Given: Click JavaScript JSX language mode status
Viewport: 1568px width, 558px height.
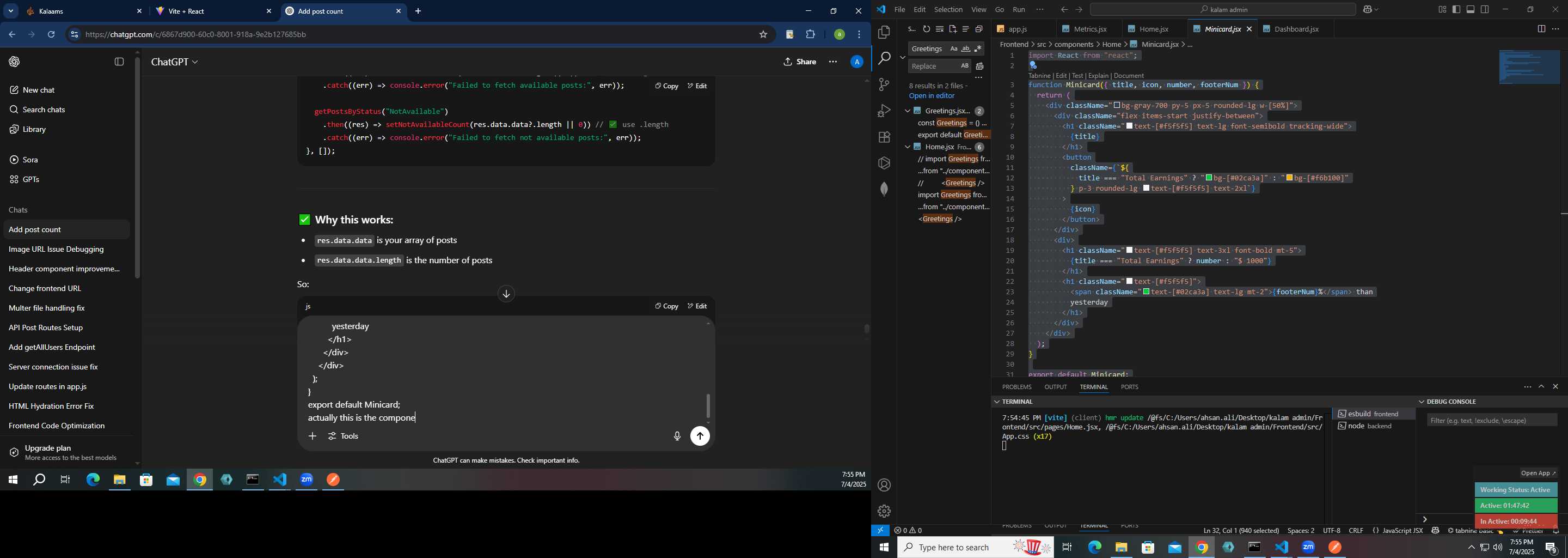Looking at the screenshot, I should 1402,531.
